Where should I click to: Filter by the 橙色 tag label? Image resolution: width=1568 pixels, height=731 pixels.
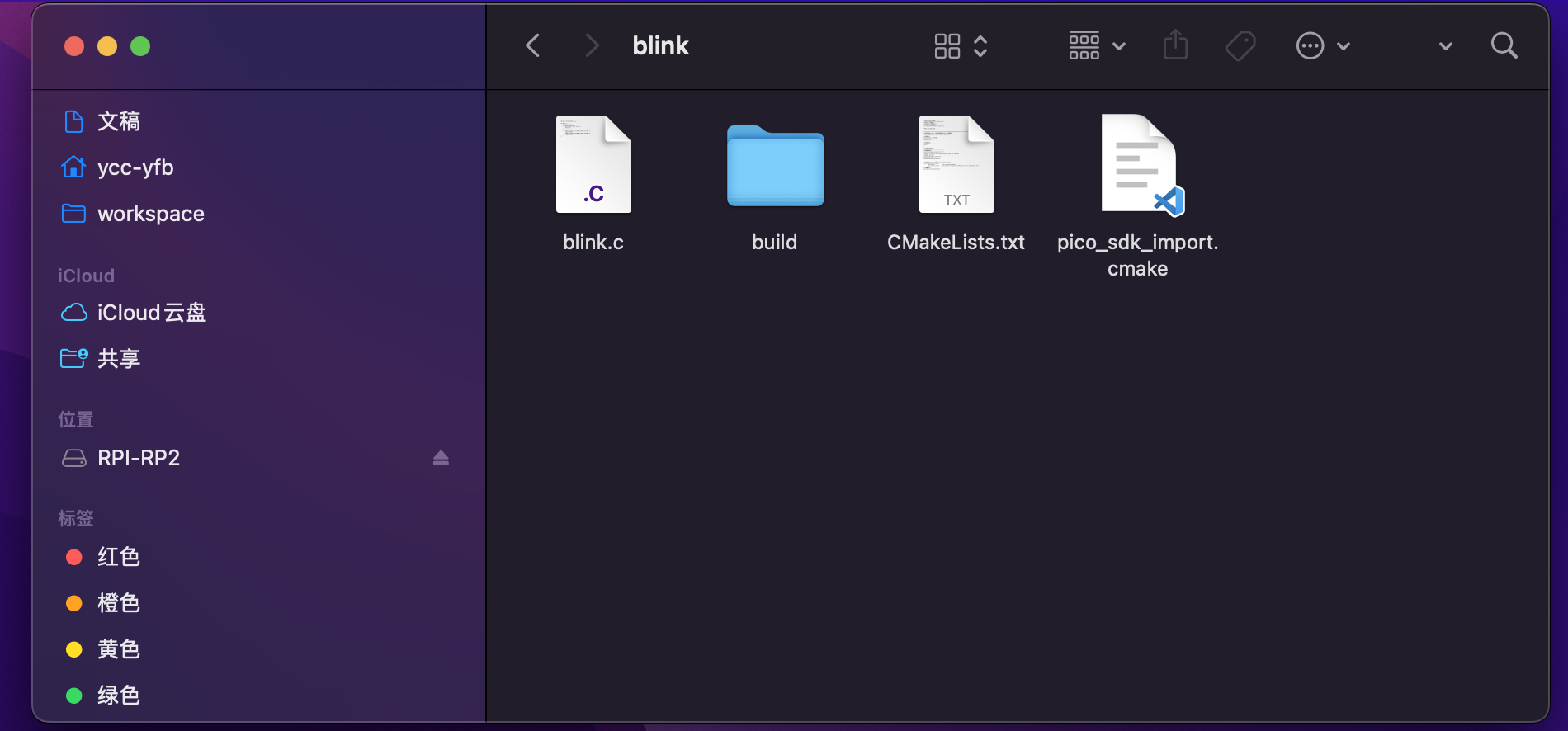[x=119, y=603]
